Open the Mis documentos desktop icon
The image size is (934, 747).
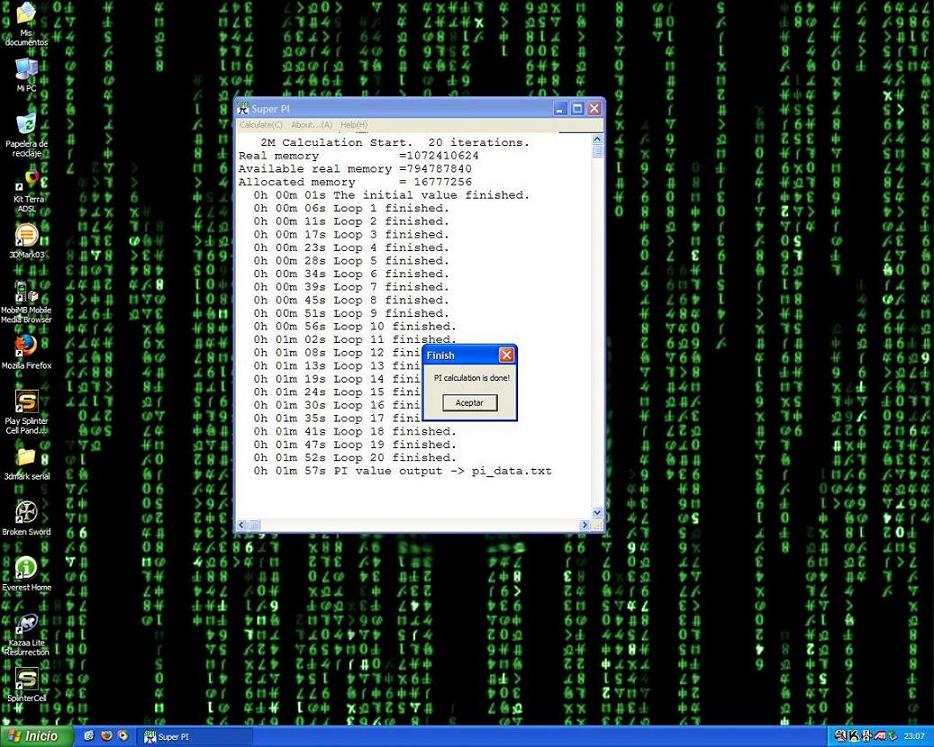coord(26,24)
